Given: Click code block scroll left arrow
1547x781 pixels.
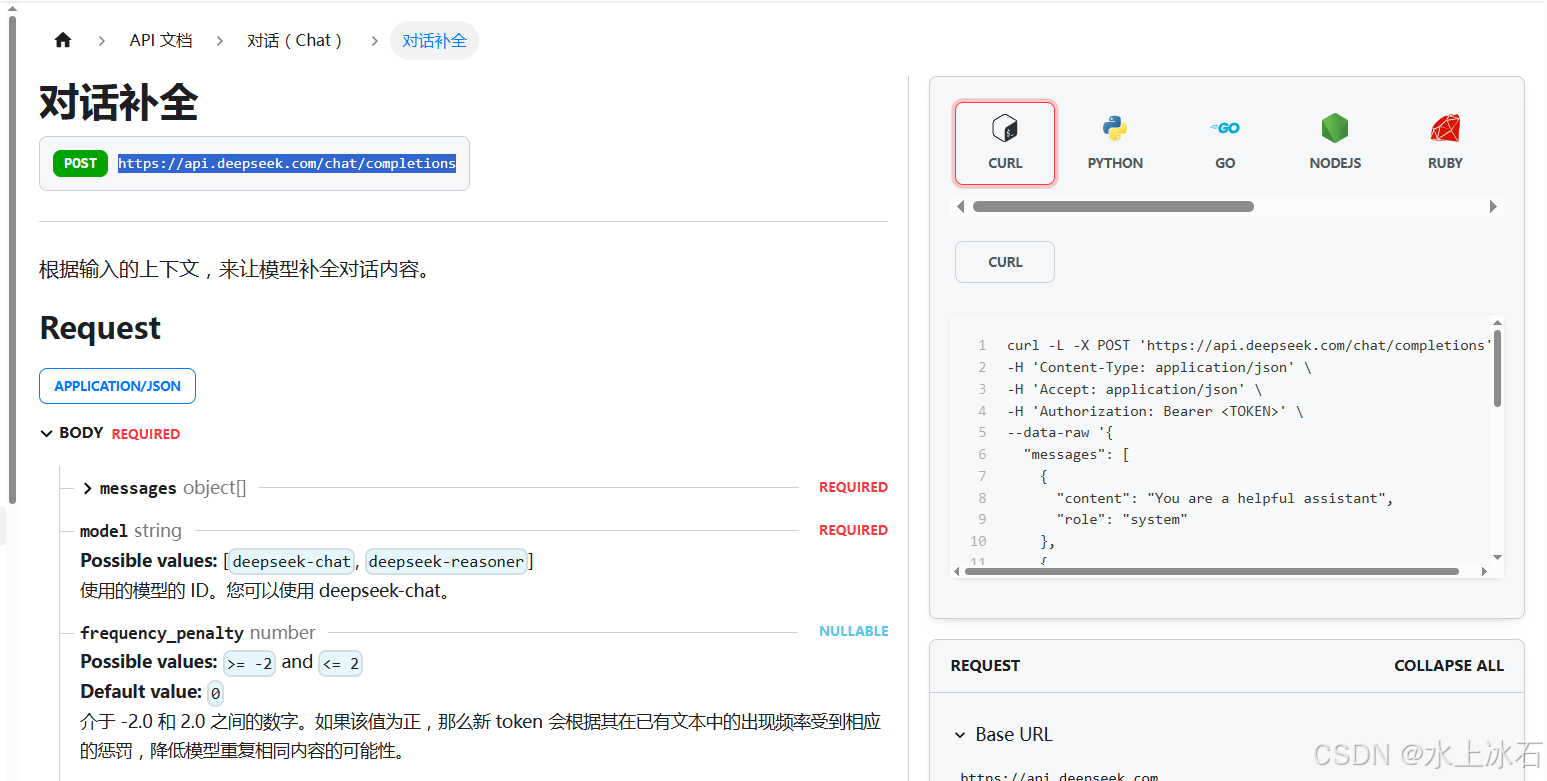Looking at the screenshot, I should click(957, 572).
